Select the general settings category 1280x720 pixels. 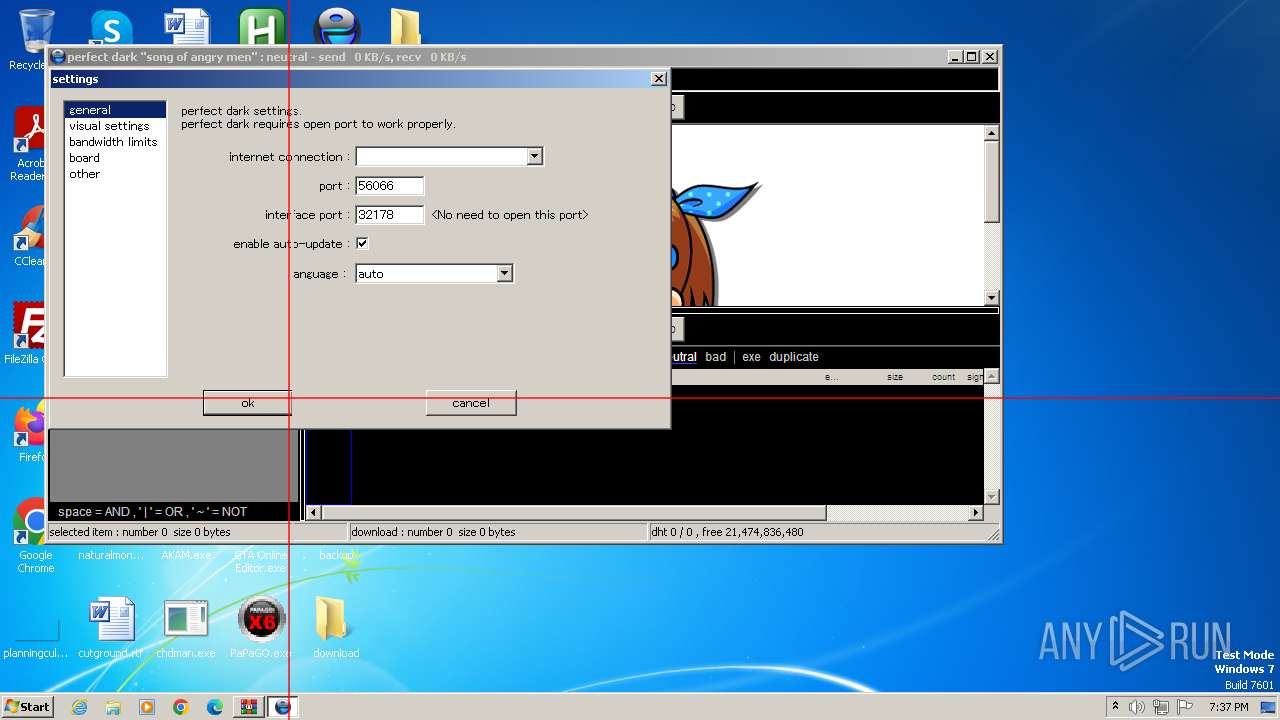coord(115,110)
